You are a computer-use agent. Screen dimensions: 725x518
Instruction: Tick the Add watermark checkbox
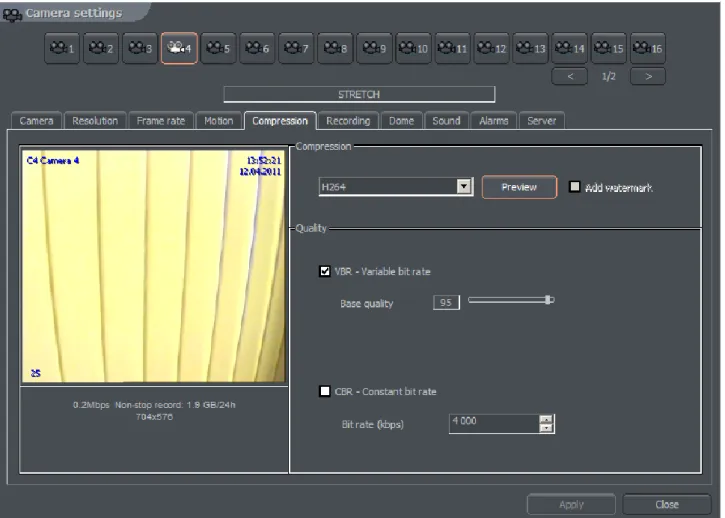574,186
